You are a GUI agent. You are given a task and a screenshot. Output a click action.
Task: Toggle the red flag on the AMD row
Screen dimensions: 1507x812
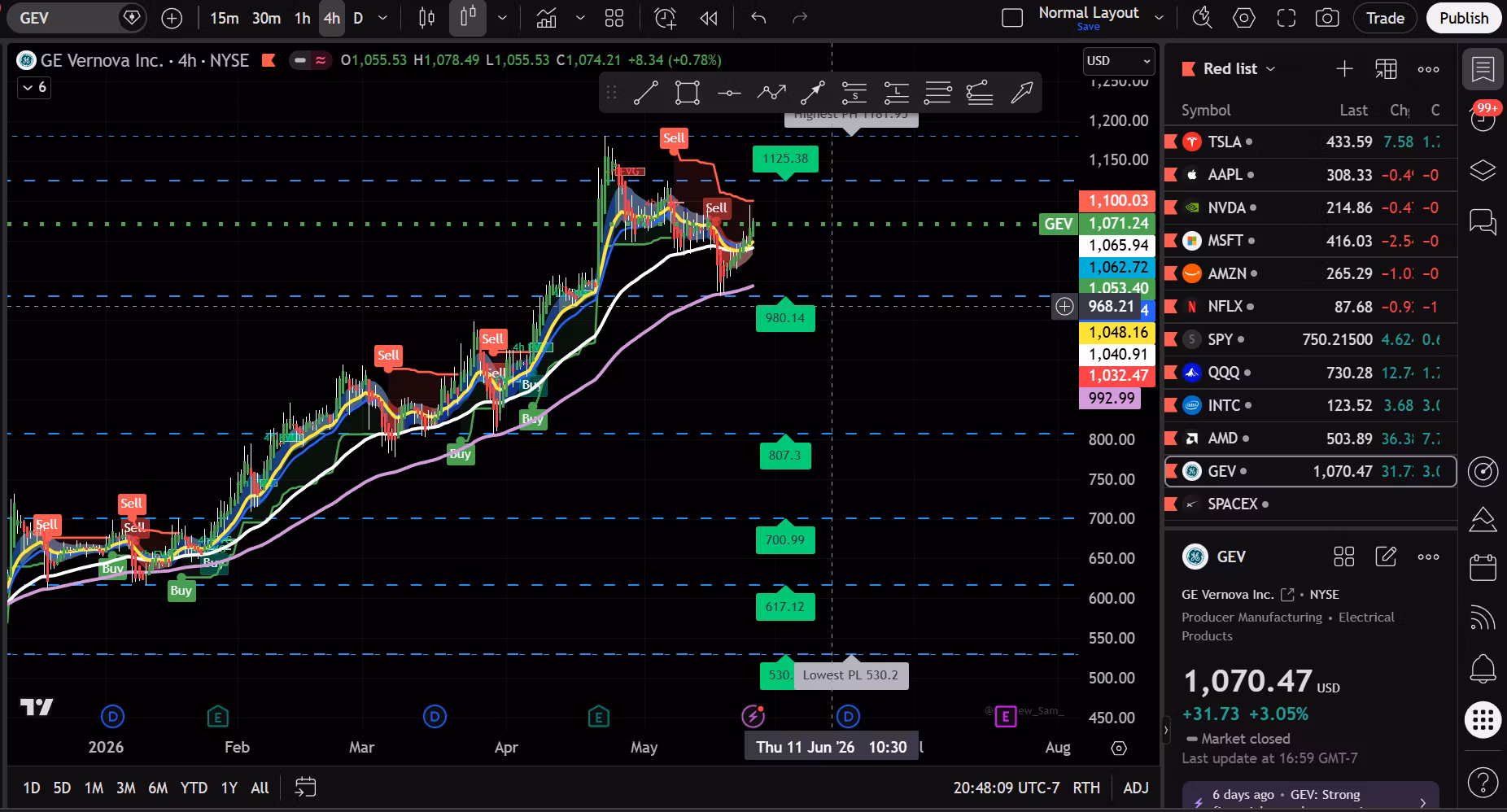[x=1172, y=438]
